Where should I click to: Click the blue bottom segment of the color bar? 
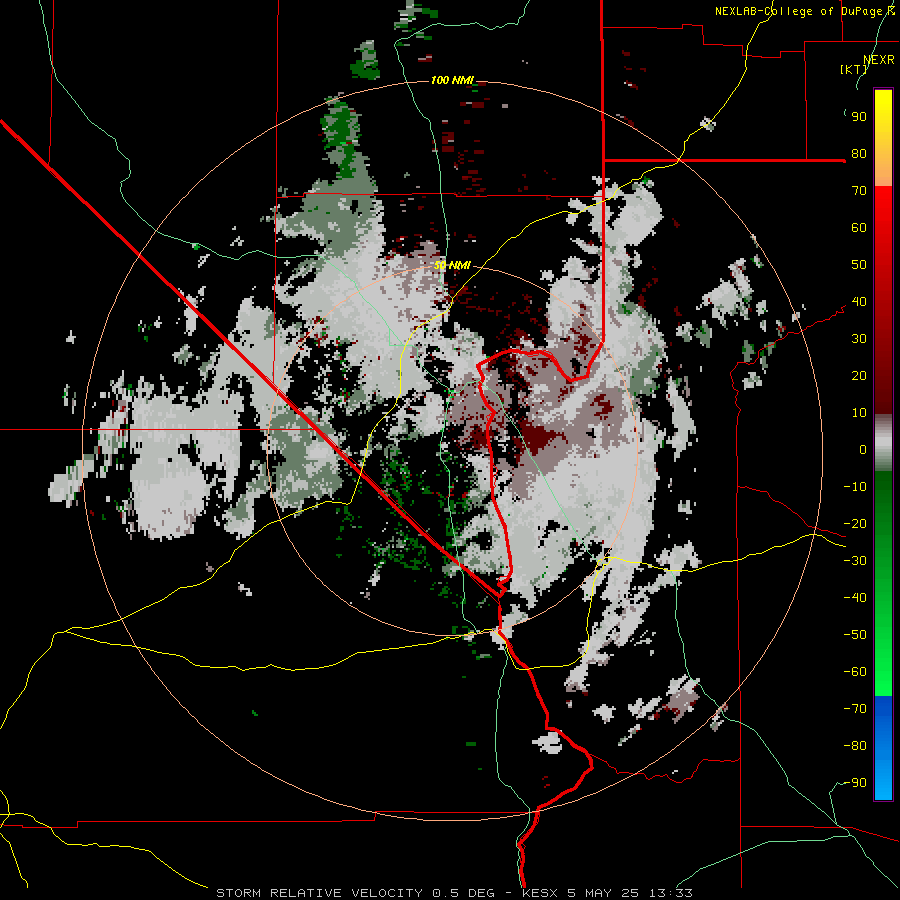click(x=883, y=747)
